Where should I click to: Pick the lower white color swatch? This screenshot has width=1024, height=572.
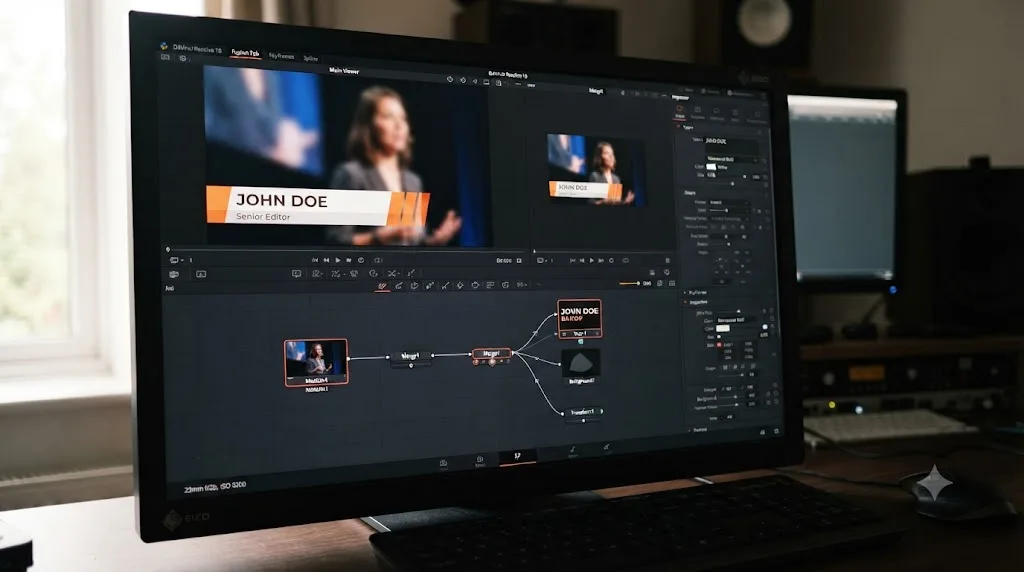[x=723, y=328]
